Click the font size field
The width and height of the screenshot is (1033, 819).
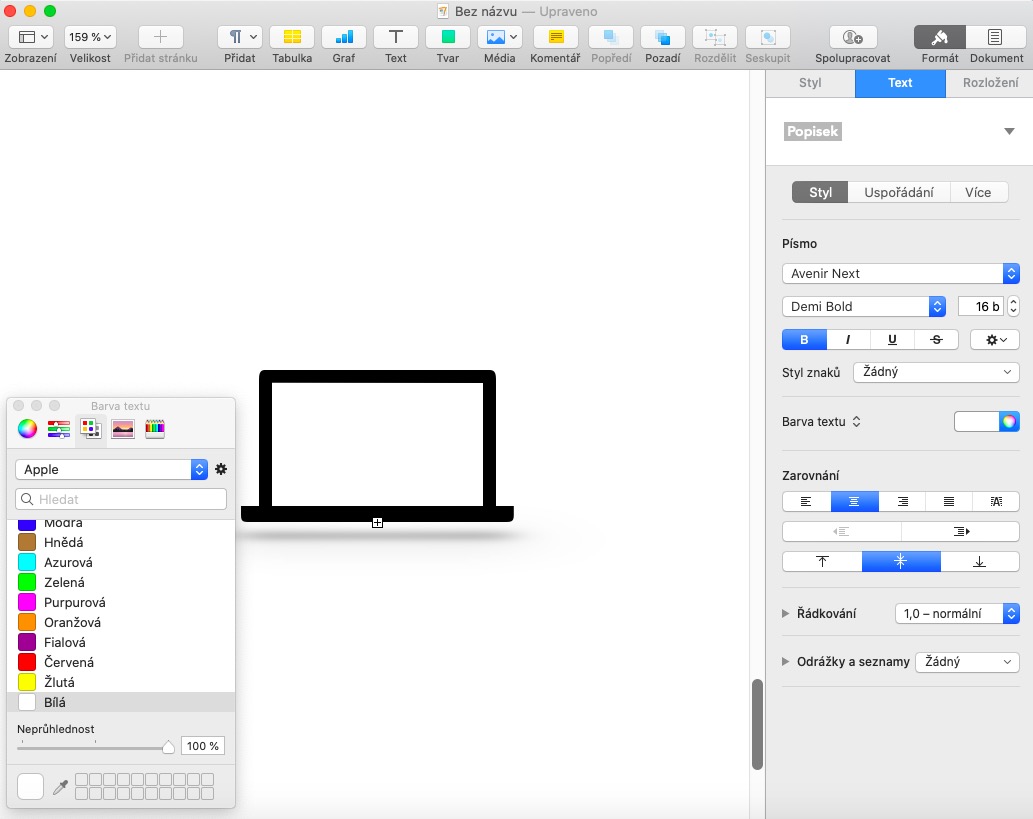(x=981, y=306)
